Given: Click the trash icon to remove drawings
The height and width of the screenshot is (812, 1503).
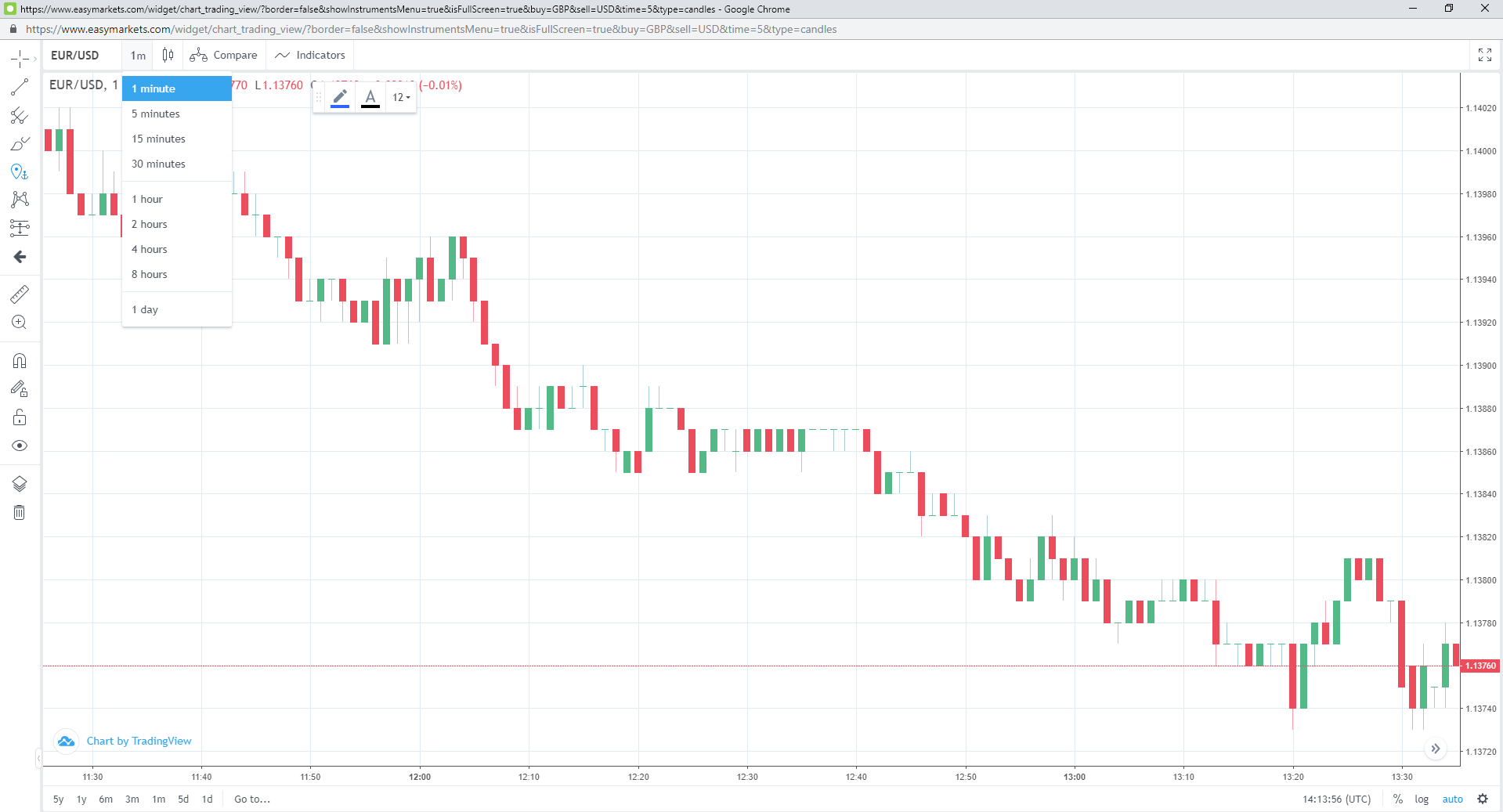Looking at the screenshot, I should [x=20, y=513].
